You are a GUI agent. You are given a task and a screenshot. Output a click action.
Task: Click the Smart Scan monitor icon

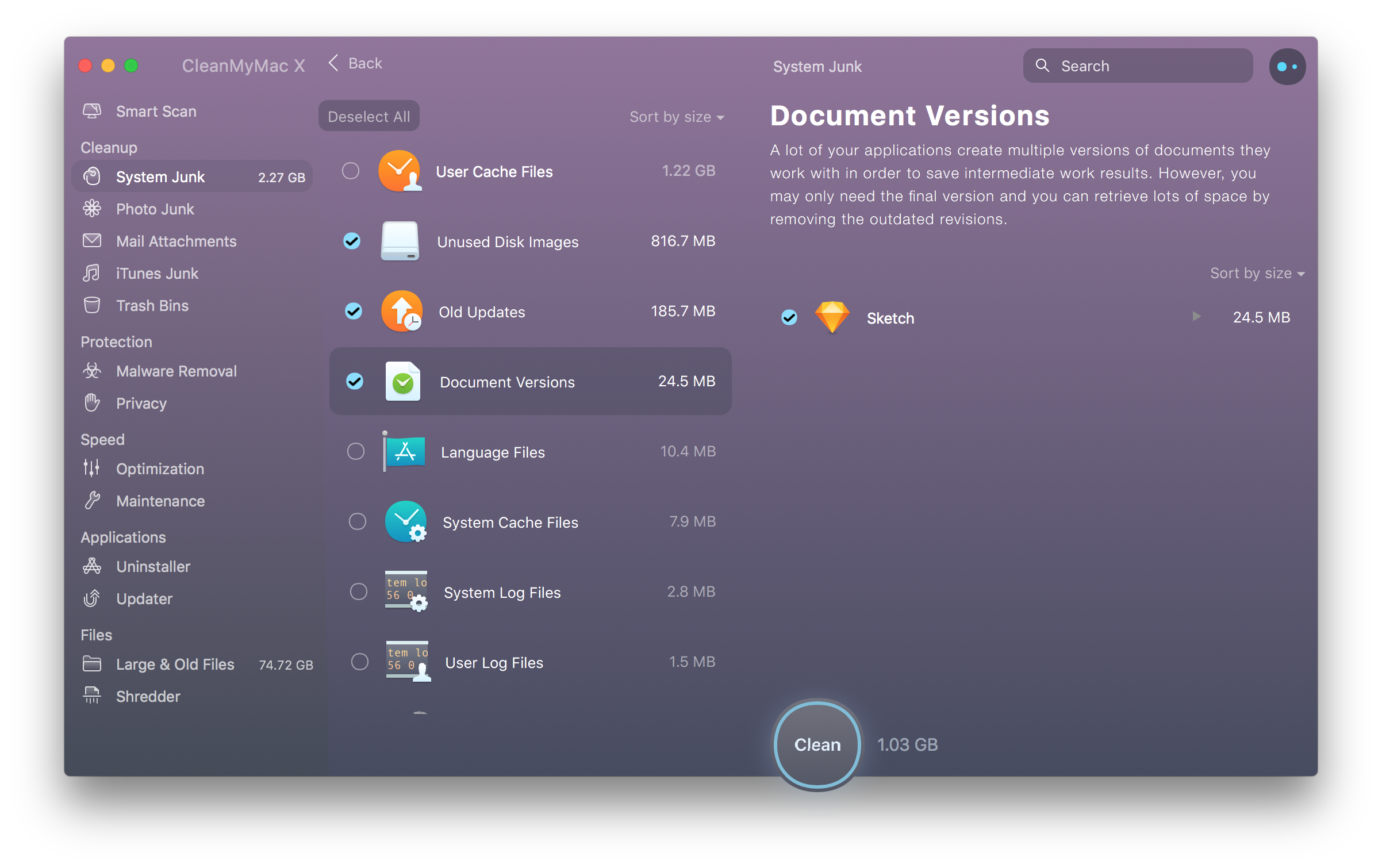point(92,111)
